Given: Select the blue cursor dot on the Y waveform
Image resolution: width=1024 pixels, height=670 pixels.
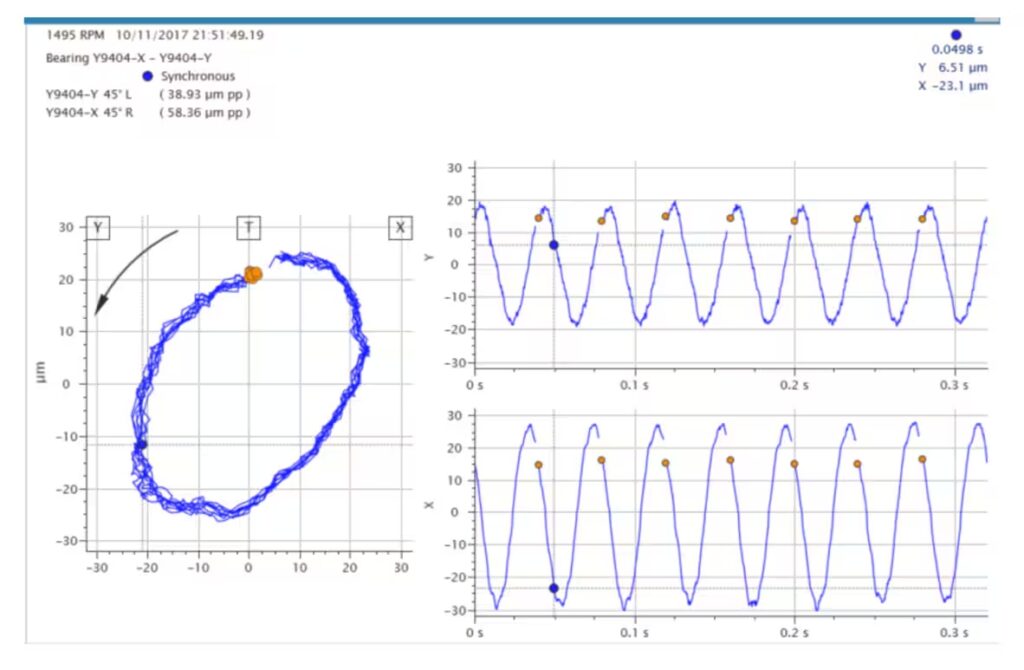Looking at the screenshot, I should click(553, 245).
